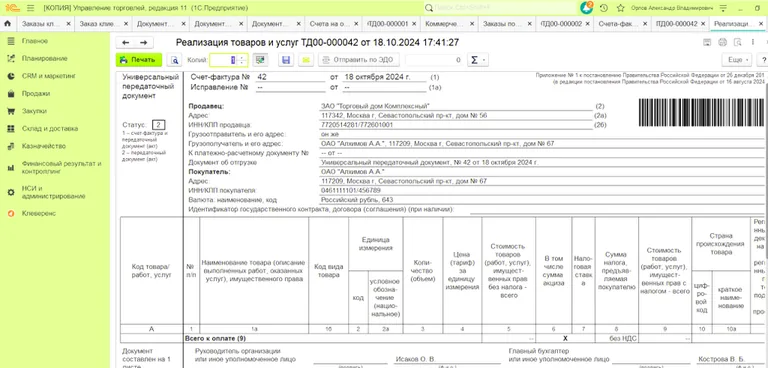Open CRM и маркетинг section
Image resolution: width=768 pixels, height=368 pixels.
click(x=49, y=76)
